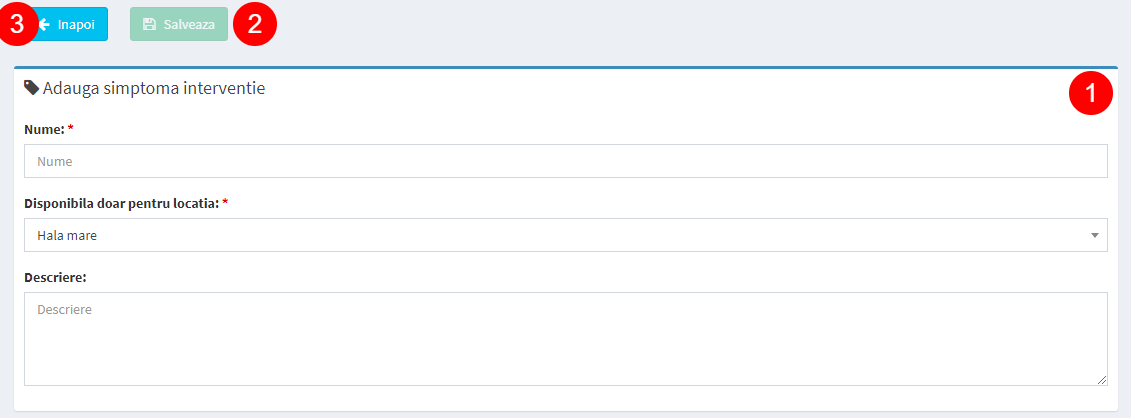Click the left arrow icon on Inapoi
Viewport: 1131px width, 418px height.
[44, 24]
